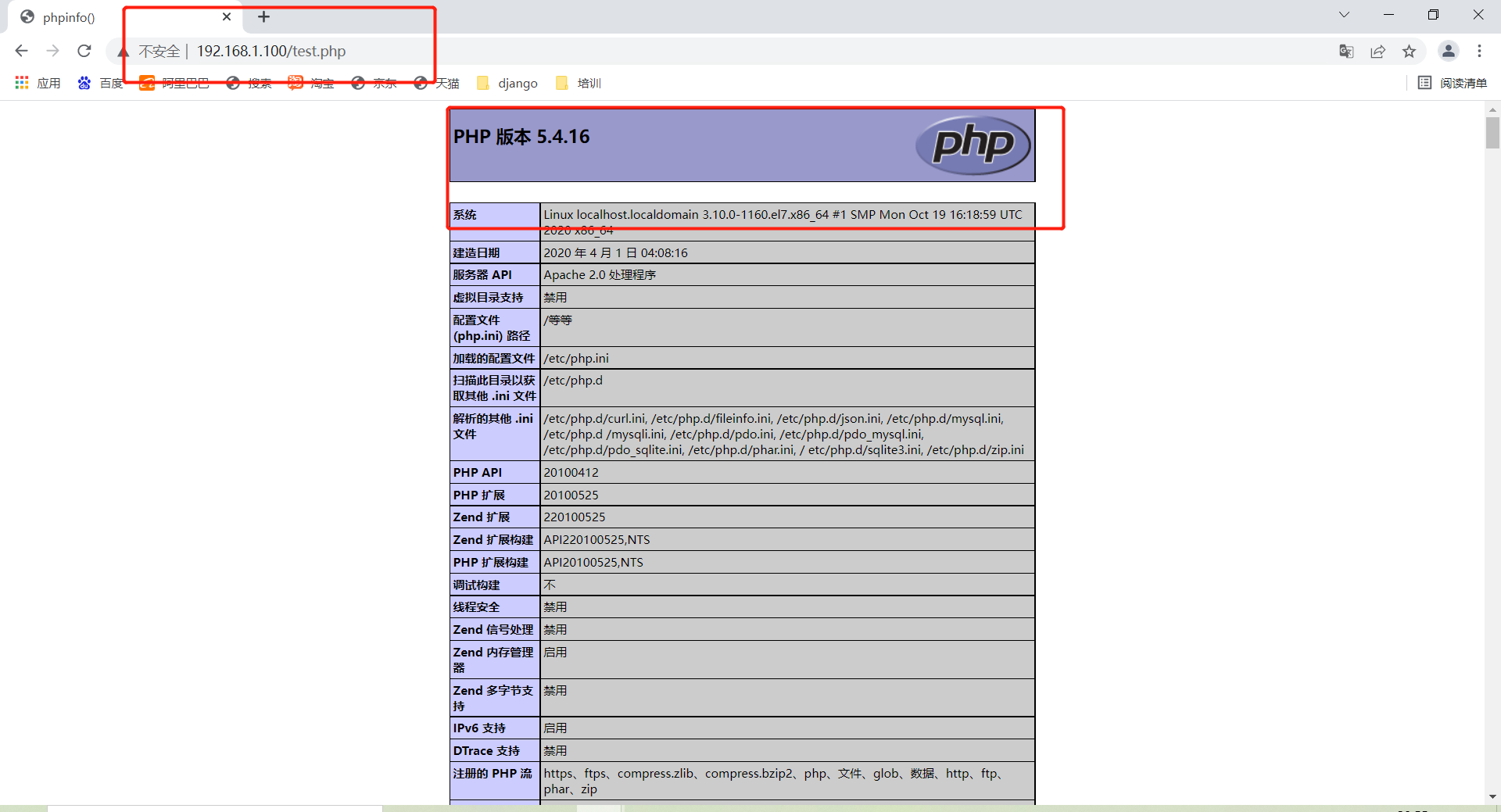Bookmark this page with the star
This screenshot has height=812, width=1501.
(x=1409, y=51)
